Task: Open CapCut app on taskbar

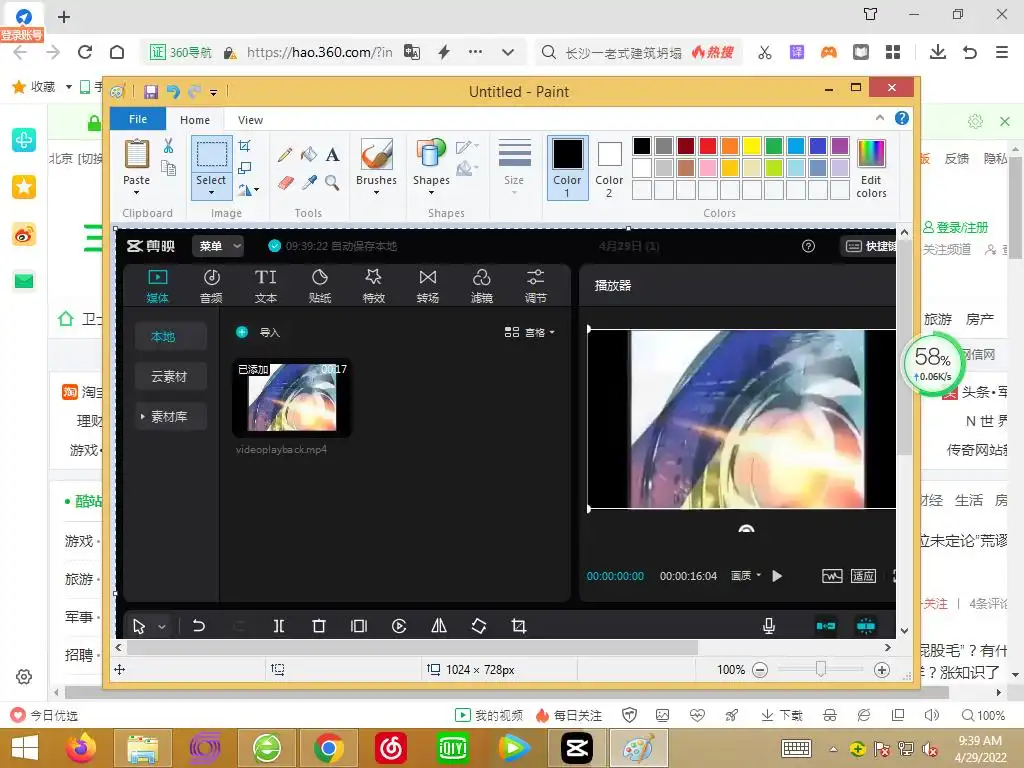Action: pos(577,748)
